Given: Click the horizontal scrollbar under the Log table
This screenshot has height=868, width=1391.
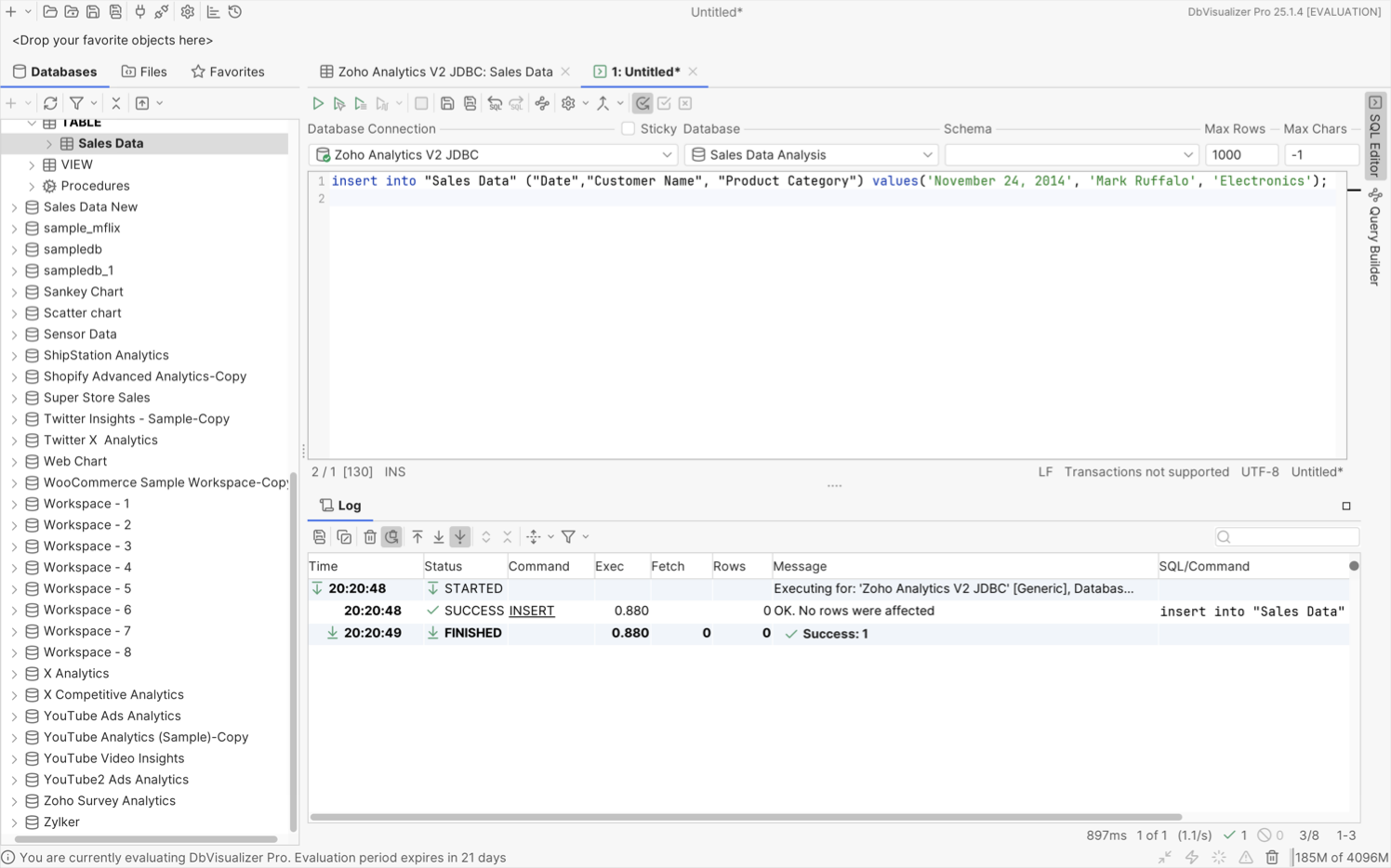Looking at the screenshot, I should coord(744,817).
